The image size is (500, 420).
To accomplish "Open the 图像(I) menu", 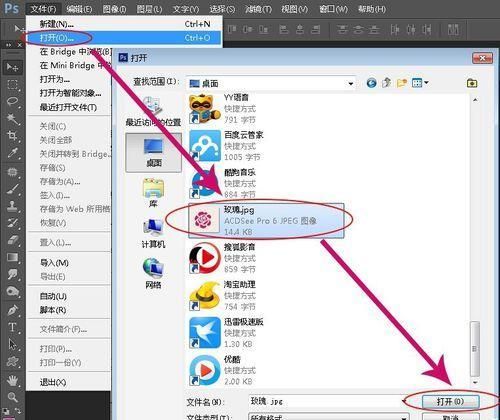I will [114, 9].
